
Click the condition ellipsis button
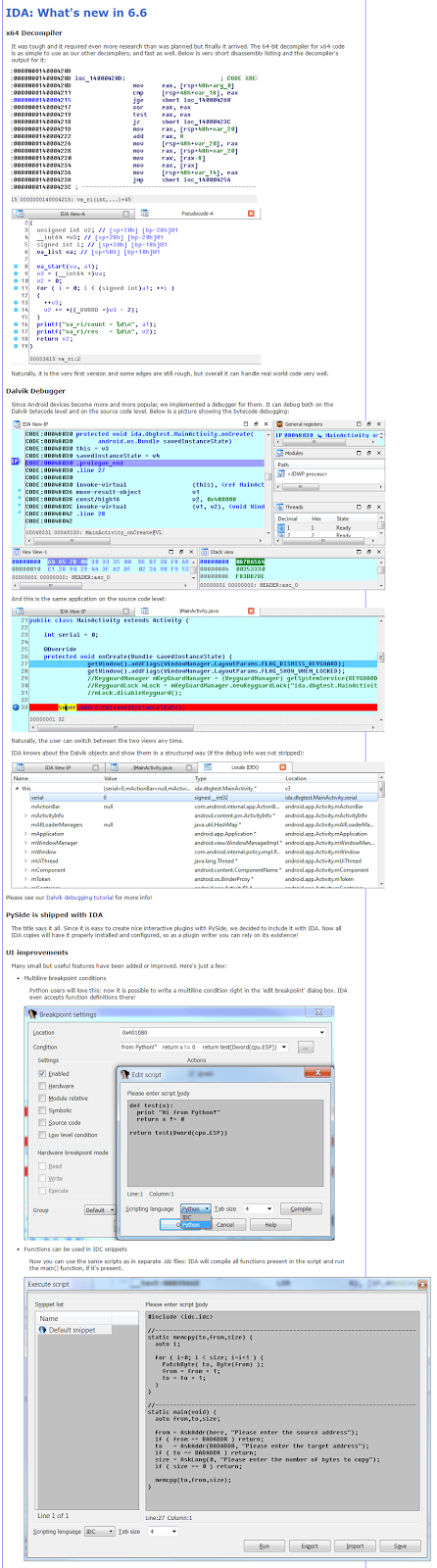click(306, 1047)
